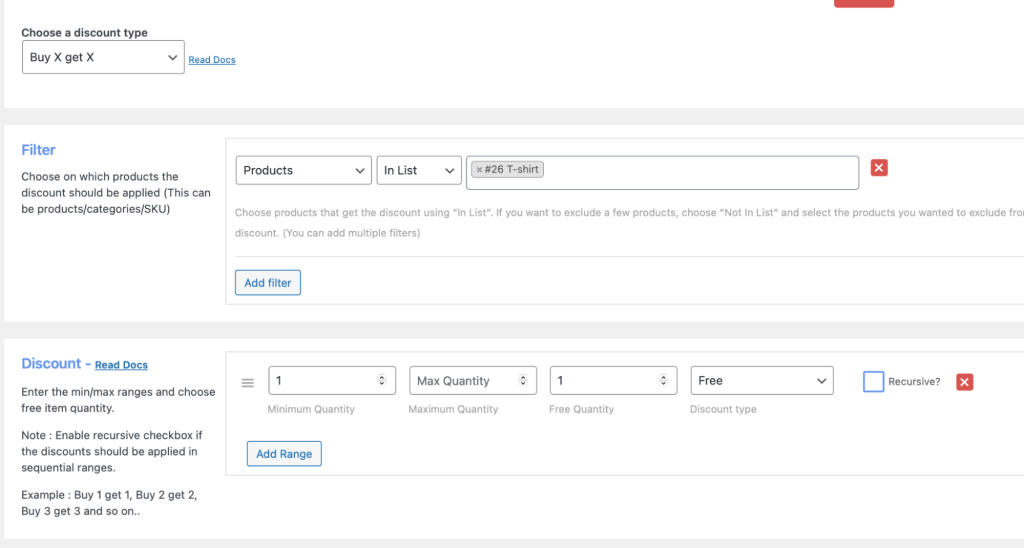This screenshot has height=548, width=1024.
Task: Click the 'Maximum Quantity' label text
Action: 453,409
